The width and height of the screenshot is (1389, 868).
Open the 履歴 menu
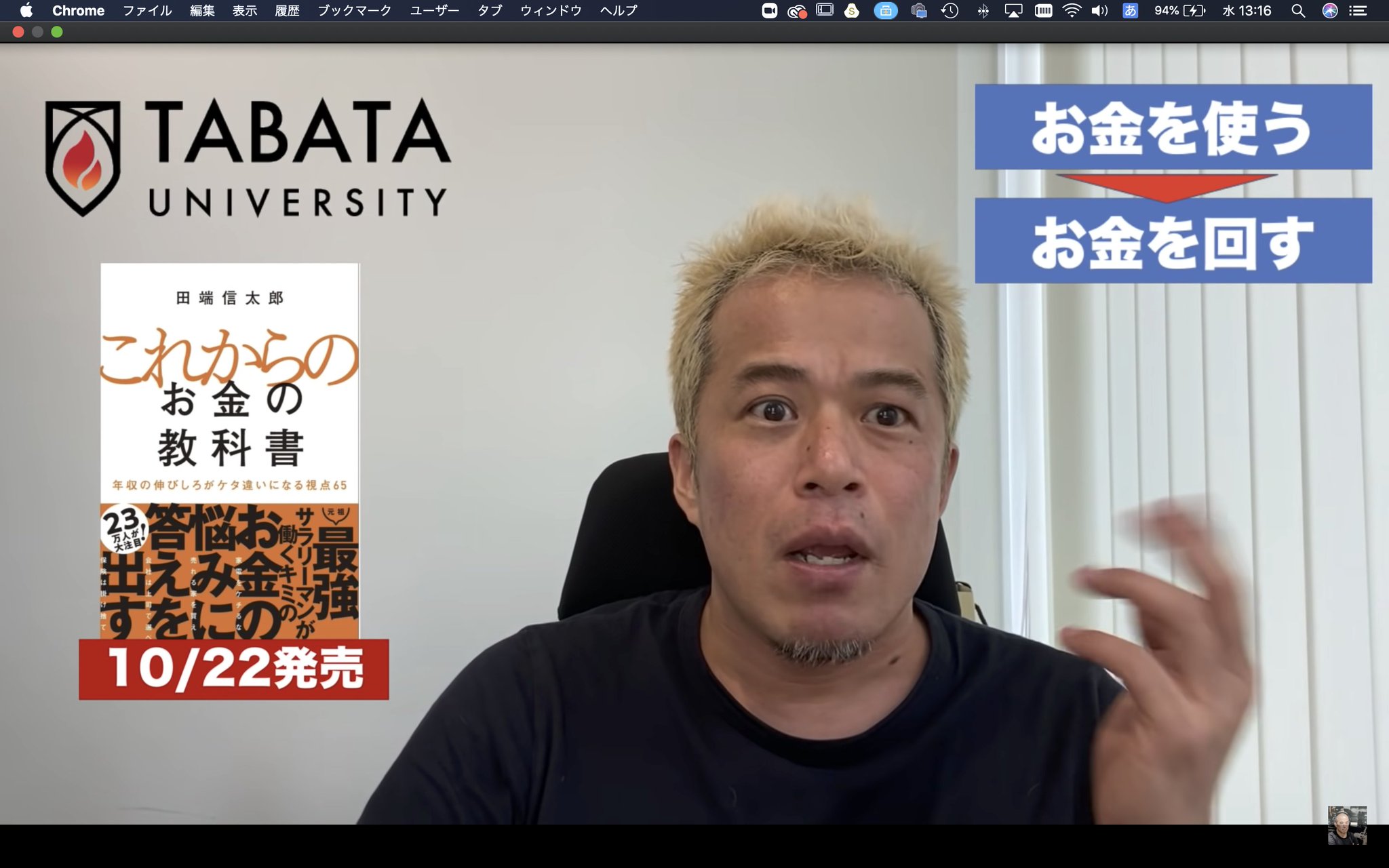287,10
